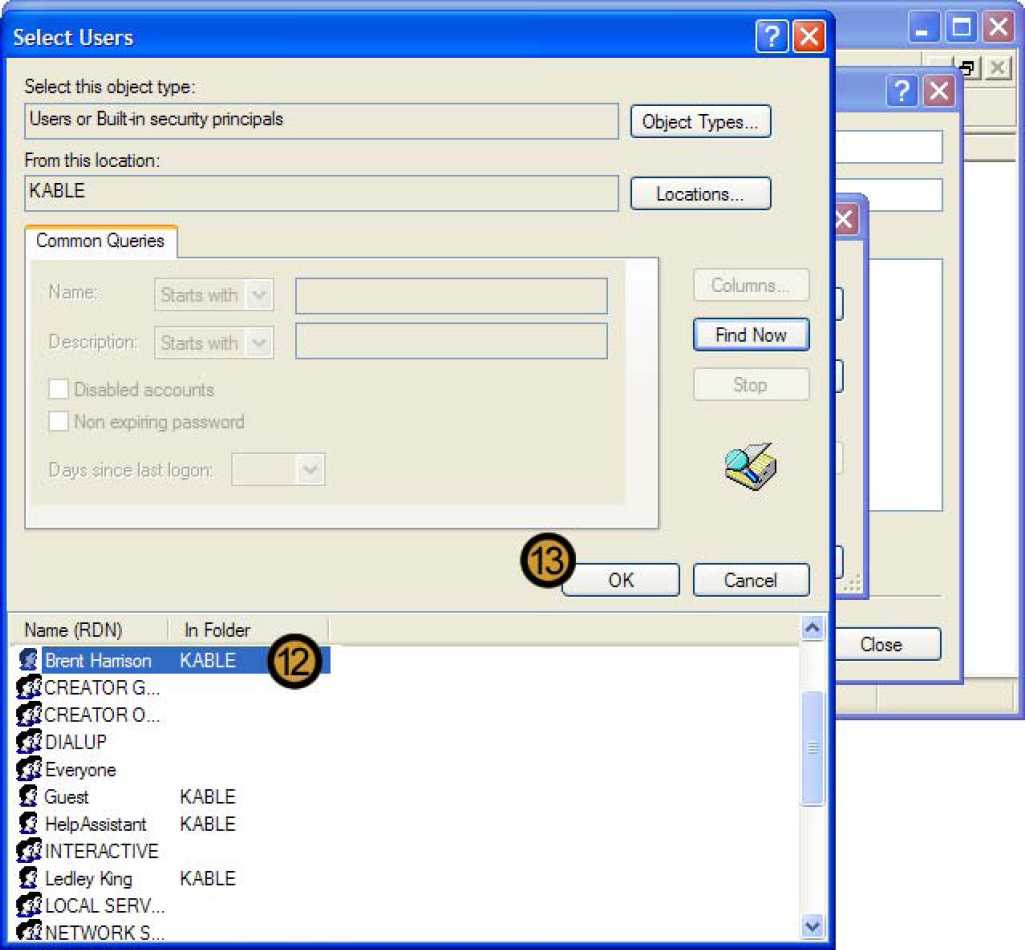Select the CREATOR G... entry text

[x=102, y=688]
